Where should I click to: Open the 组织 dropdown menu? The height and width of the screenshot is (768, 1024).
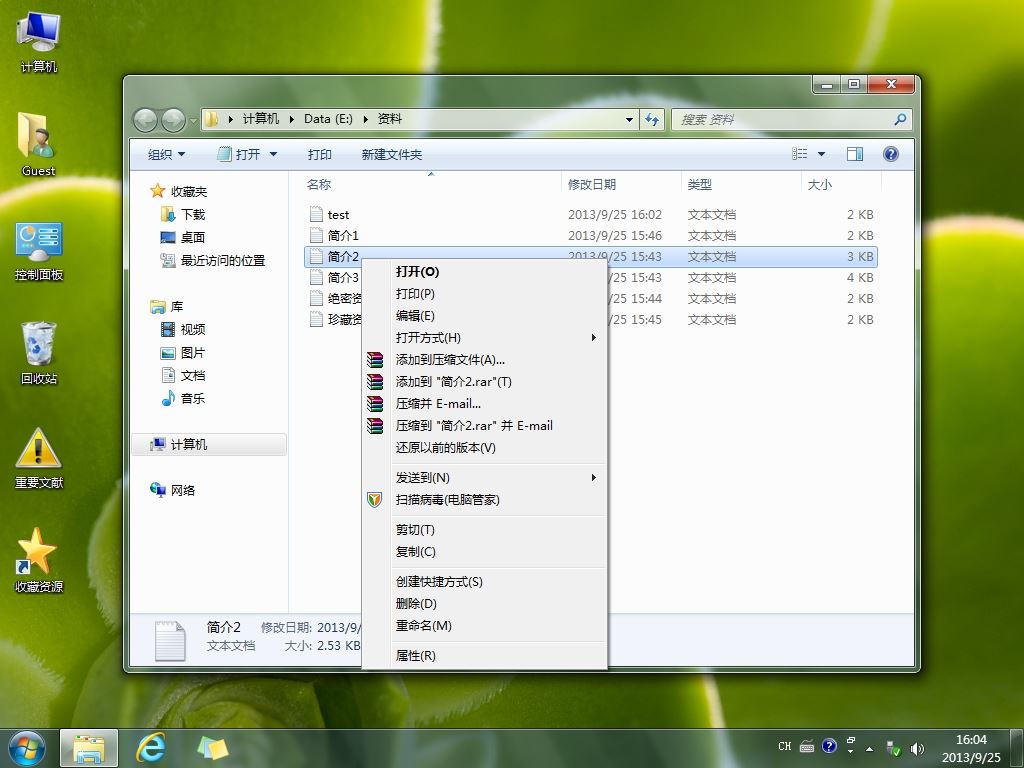pos(167,154)
